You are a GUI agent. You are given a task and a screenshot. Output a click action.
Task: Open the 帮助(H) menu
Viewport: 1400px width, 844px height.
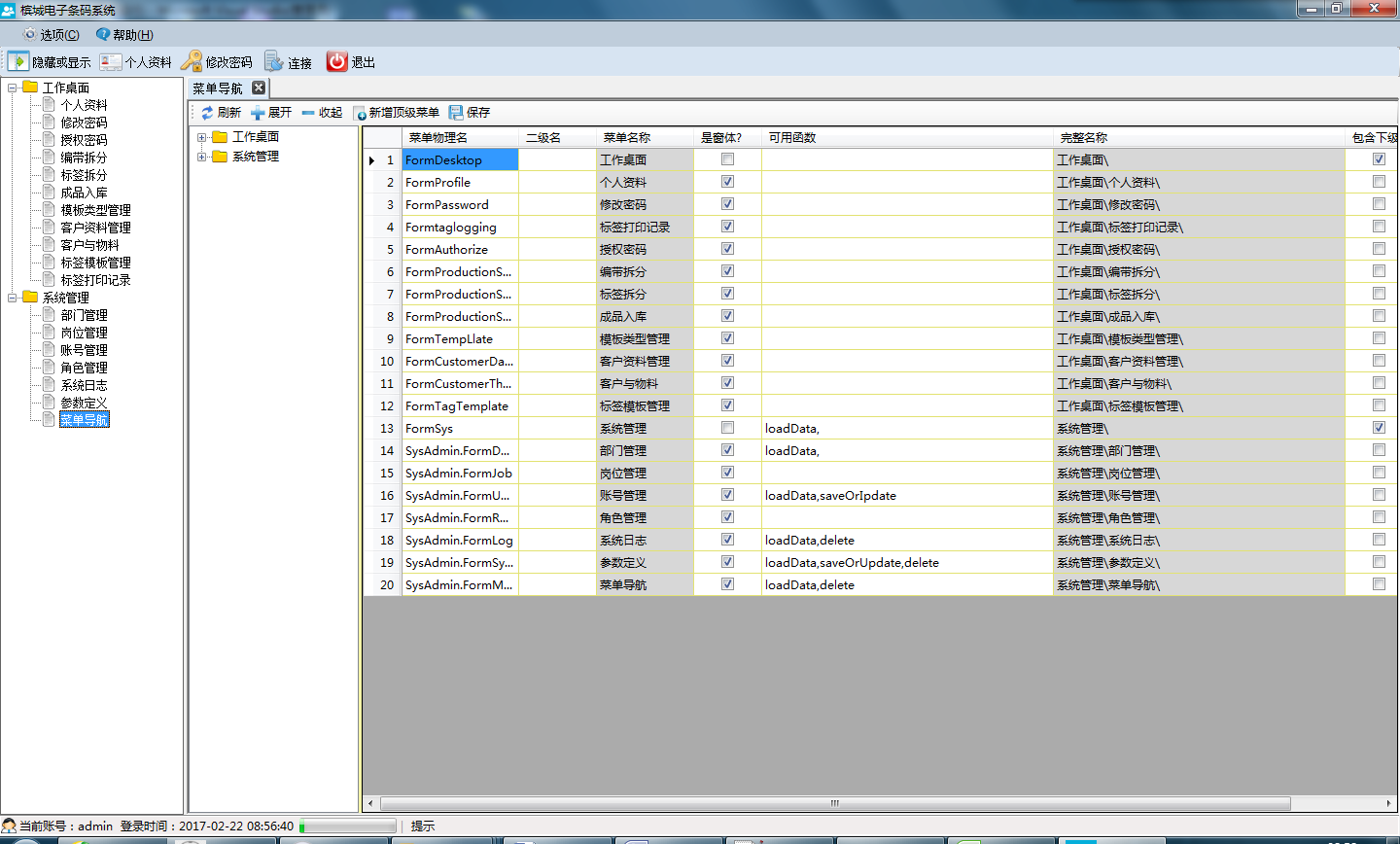[124, 35]
